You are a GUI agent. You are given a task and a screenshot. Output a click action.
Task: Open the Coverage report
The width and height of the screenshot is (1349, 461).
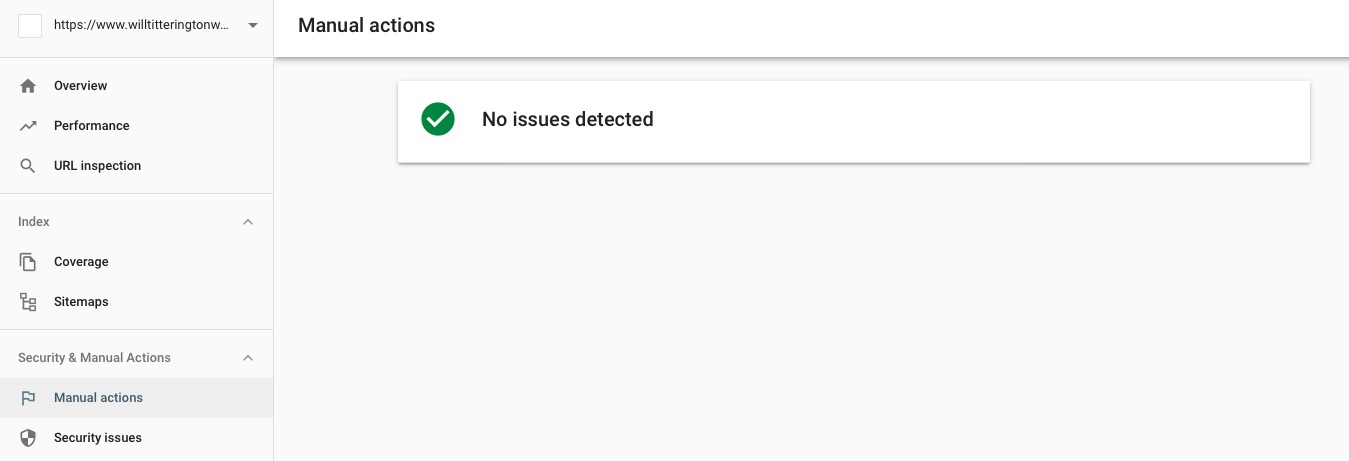(x=81, y=262)
